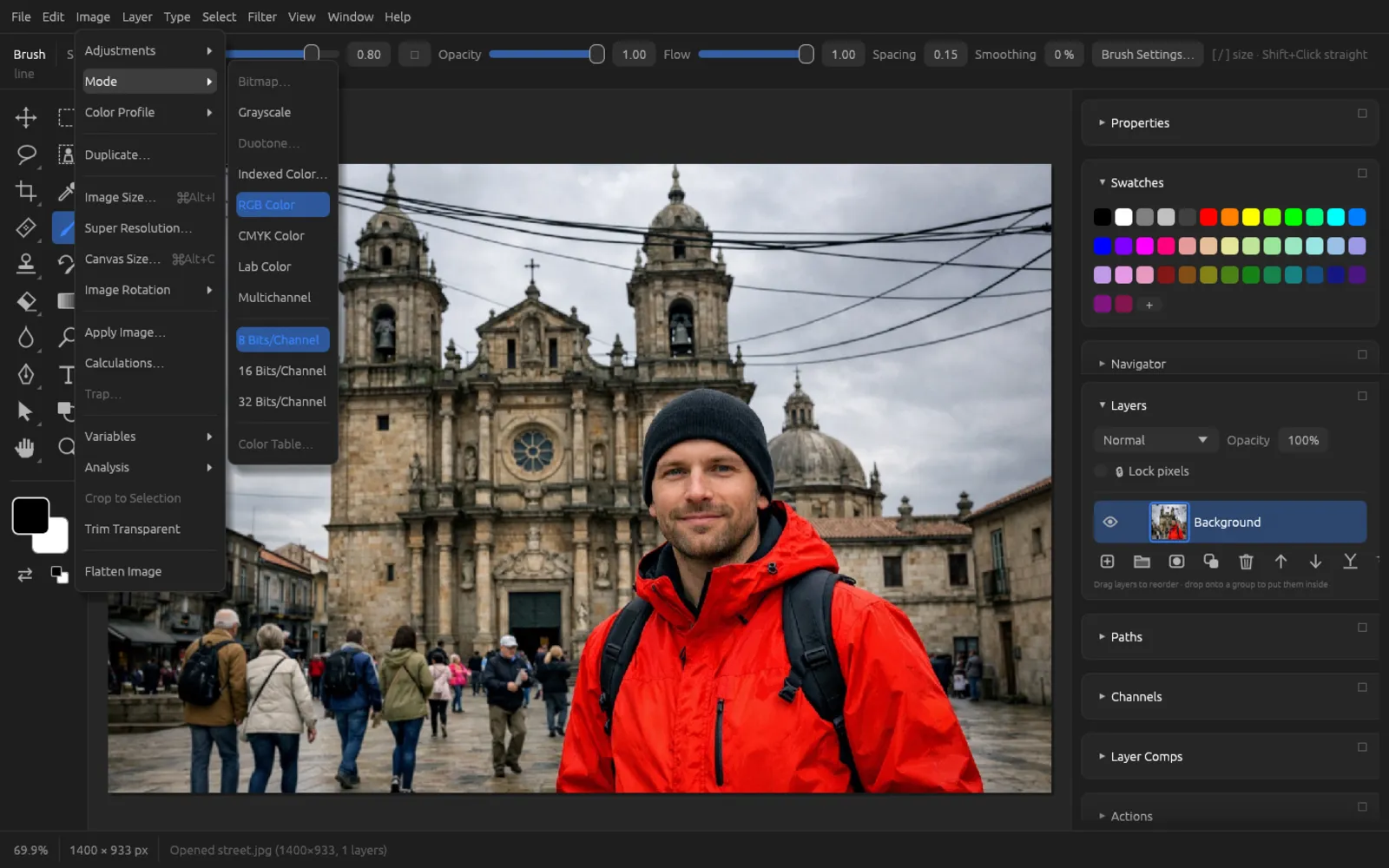Image resolution: width=1389 pixels, height=868 pixels.
Task: Select 16 Bits/Channel option
Action: coord(282,371)
